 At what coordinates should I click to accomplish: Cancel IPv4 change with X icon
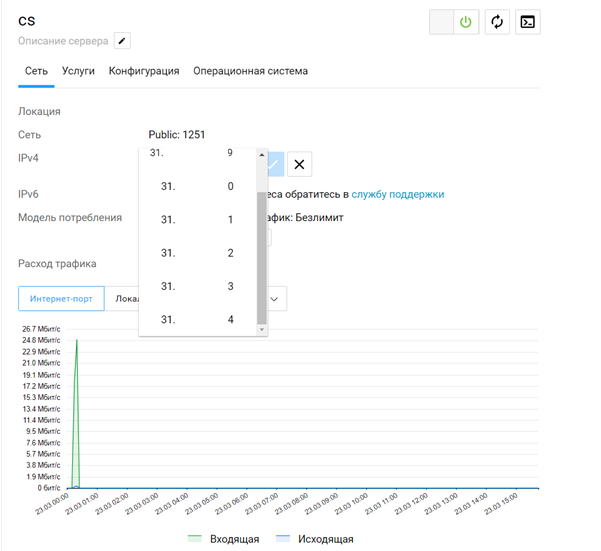pos(299,164)
